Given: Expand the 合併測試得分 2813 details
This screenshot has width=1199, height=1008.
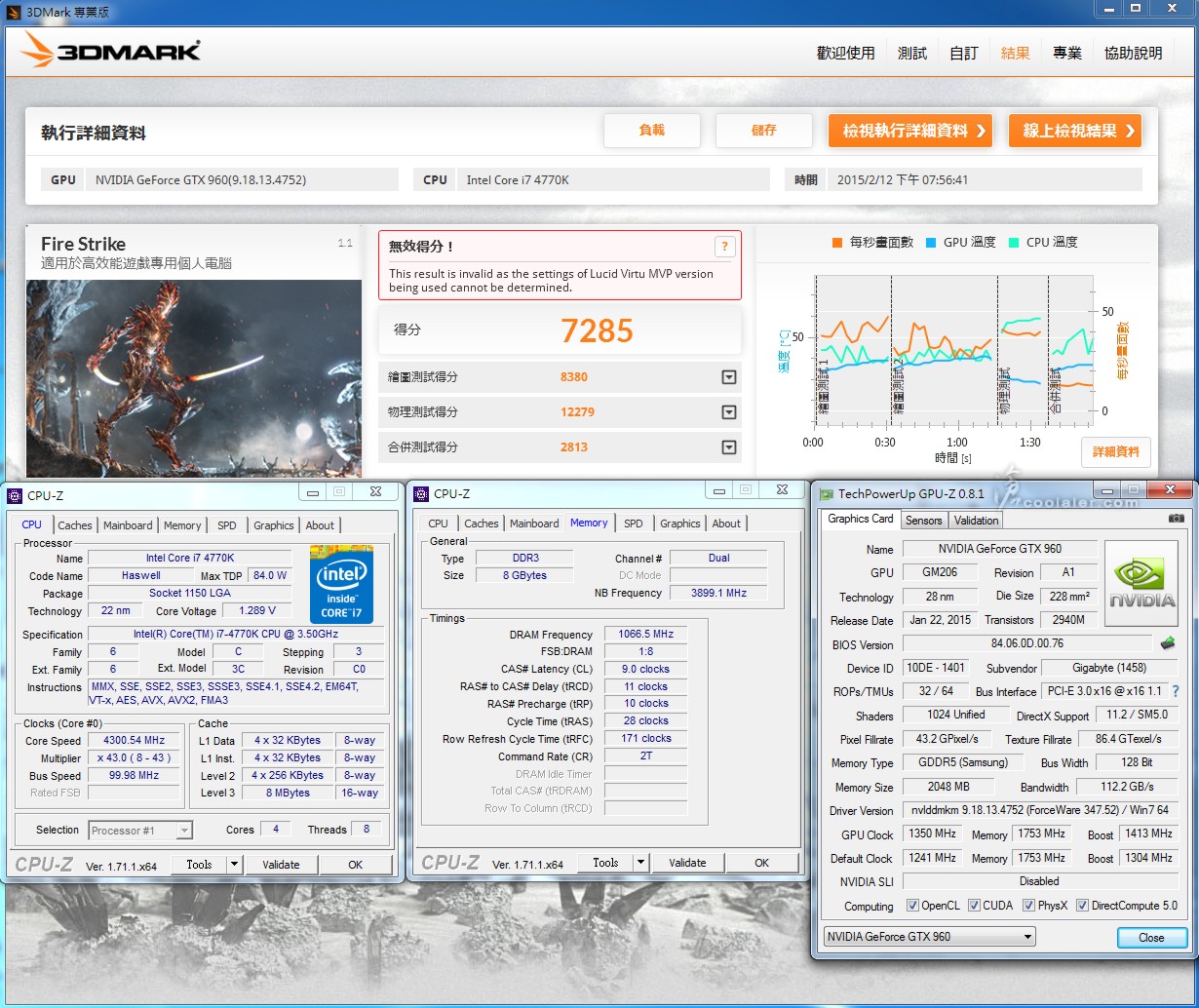Looking at the screenshot, I should [x=728, y=447].
